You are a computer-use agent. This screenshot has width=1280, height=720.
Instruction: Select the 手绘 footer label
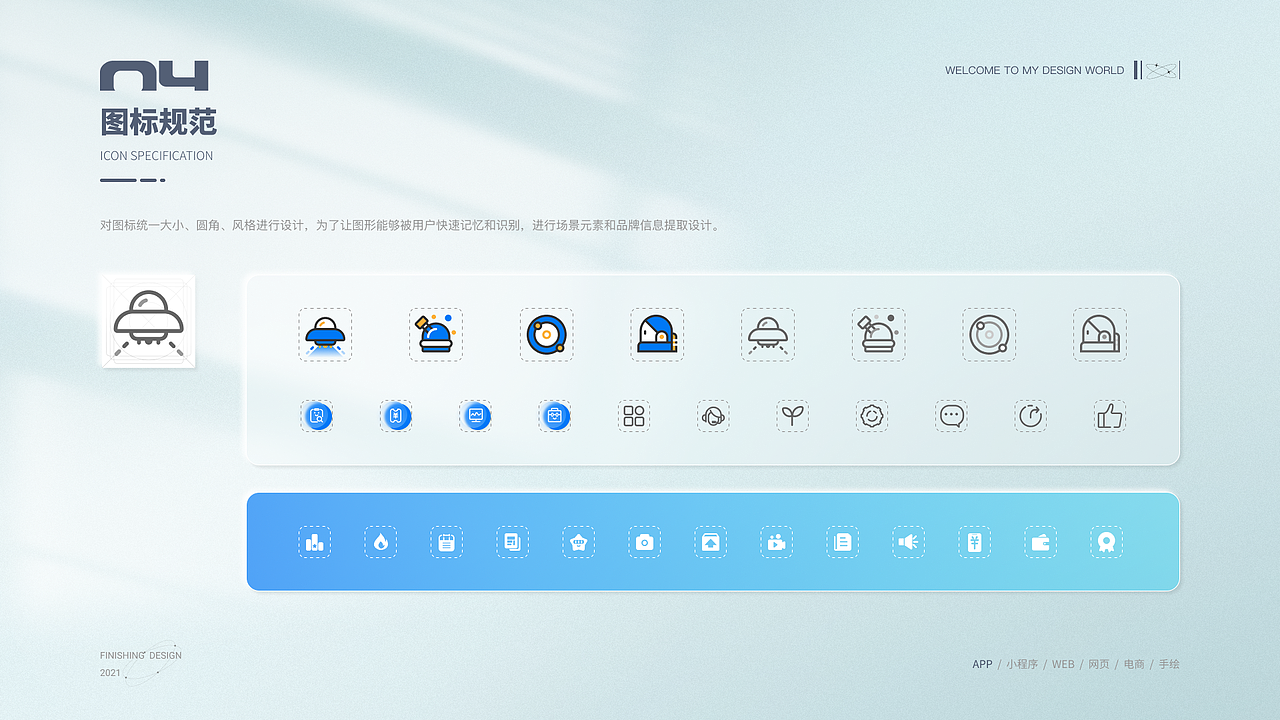[1169, 664]
